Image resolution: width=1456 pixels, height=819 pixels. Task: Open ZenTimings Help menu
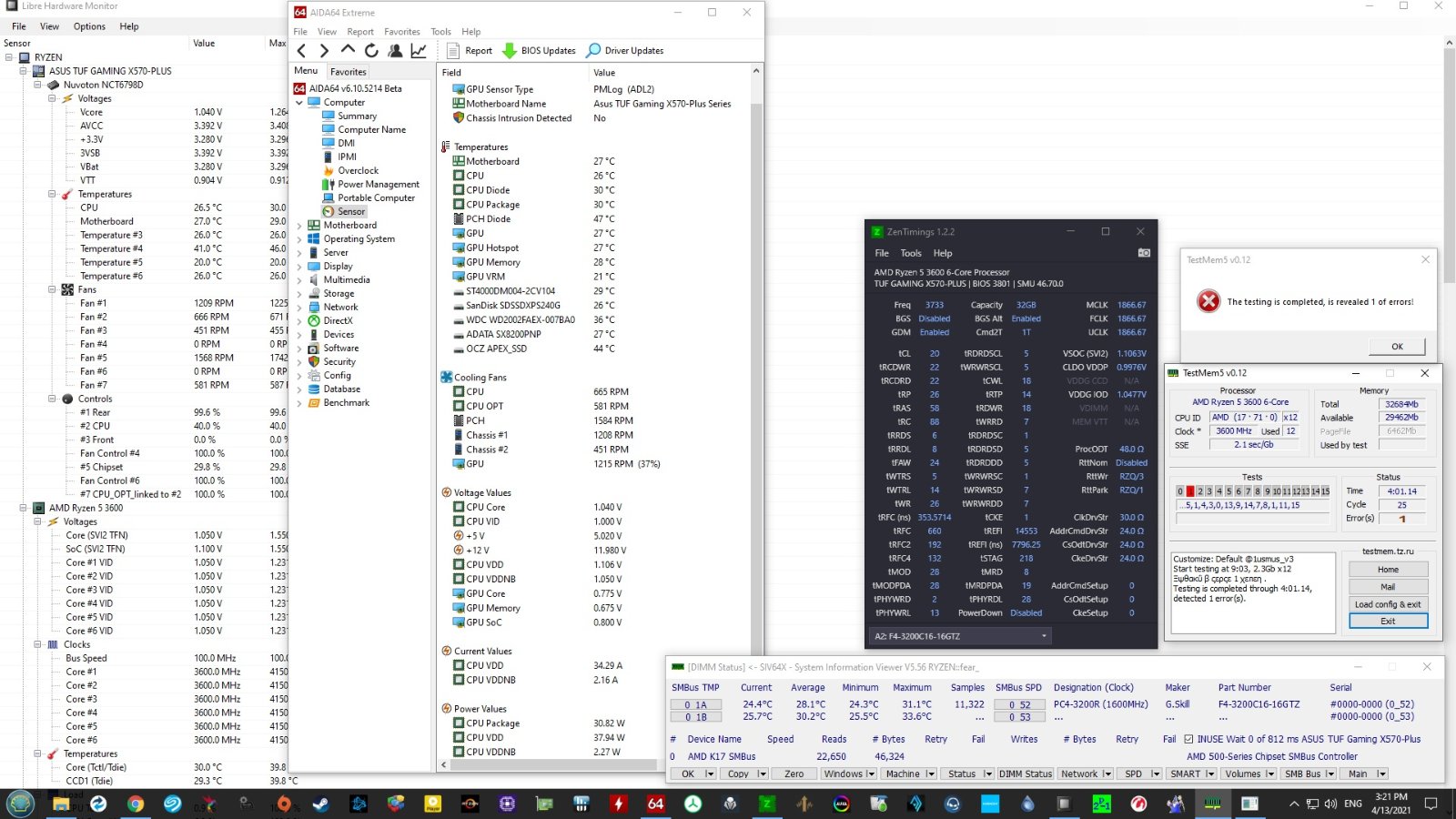pos(943,253)
